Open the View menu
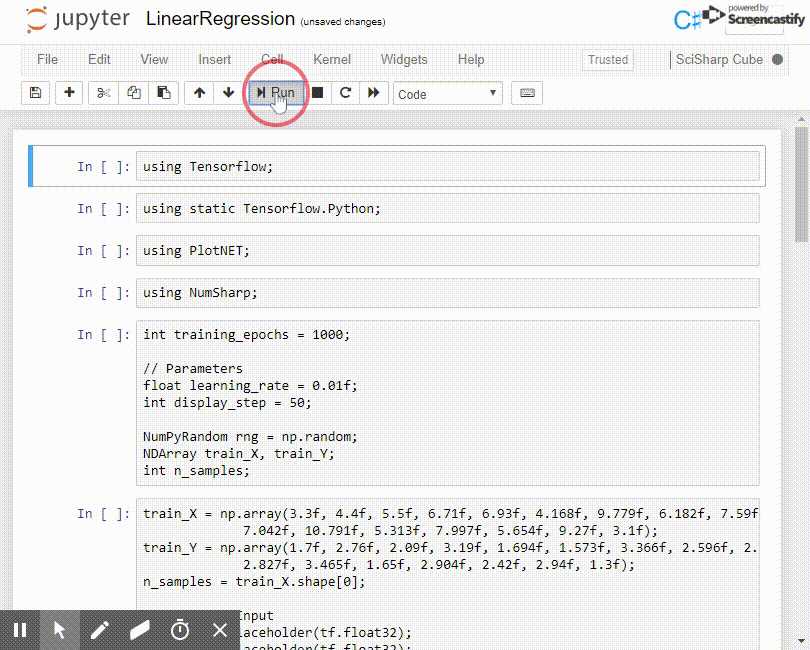Screen dimensions: 810x650 pyautogui.click(x=154, y=59)
